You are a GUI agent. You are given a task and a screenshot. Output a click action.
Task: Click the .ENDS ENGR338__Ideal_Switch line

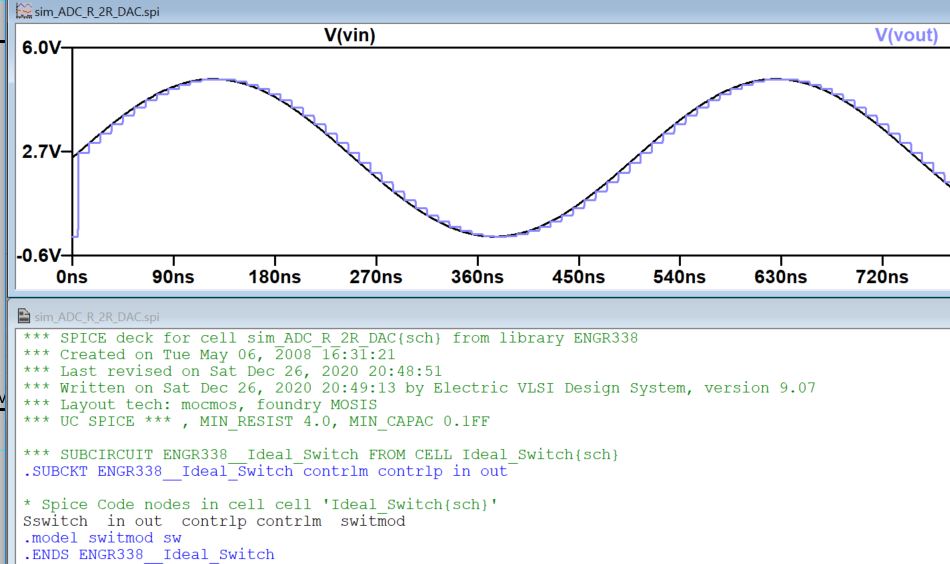pyautogui.click(x=148, y=554)
